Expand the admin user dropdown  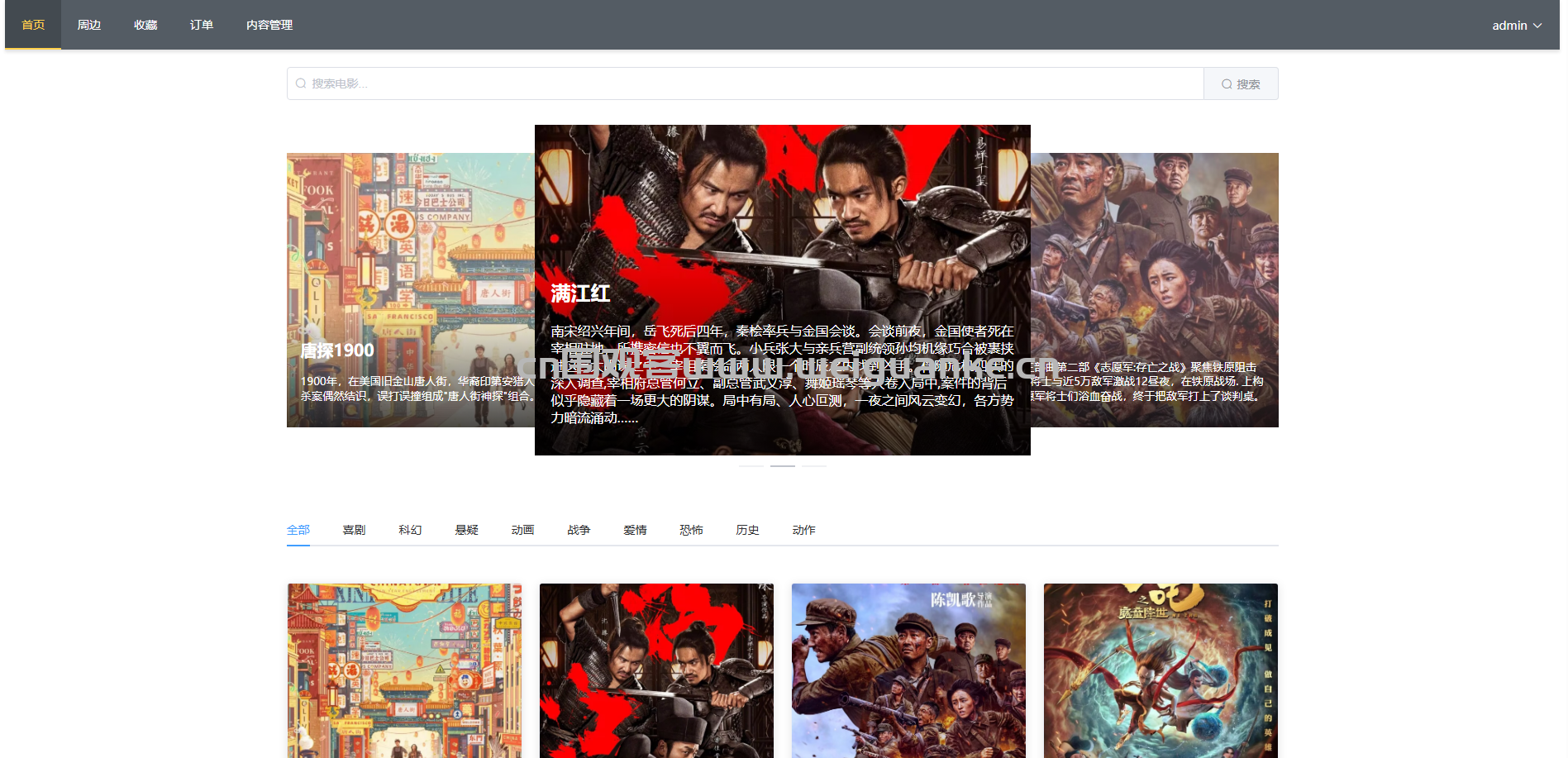1517,26
